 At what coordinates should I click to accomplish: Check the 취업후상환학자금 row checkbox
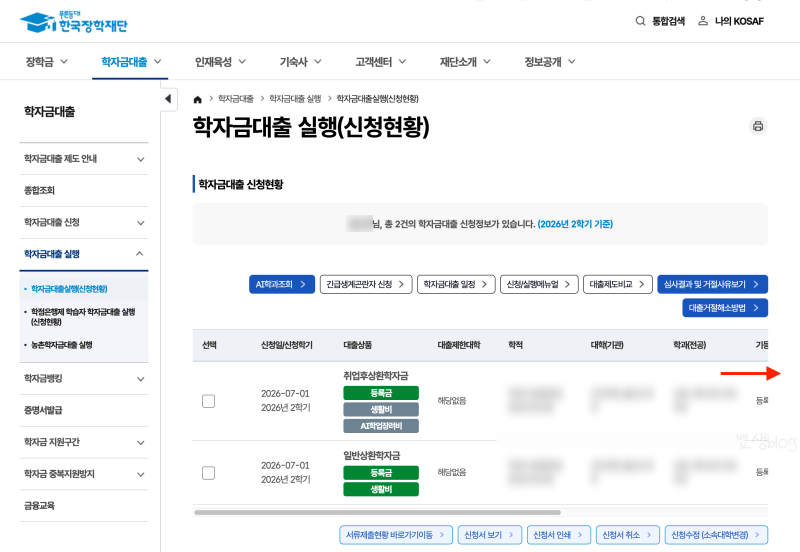pos(208,401)
